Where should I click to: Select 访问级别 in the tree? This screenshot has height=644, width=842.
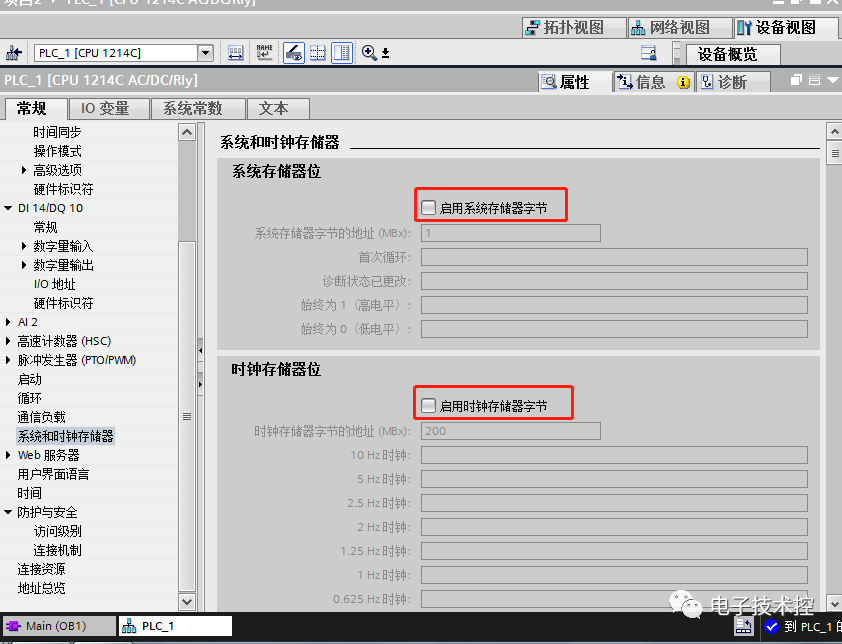[x=57, y=531]
